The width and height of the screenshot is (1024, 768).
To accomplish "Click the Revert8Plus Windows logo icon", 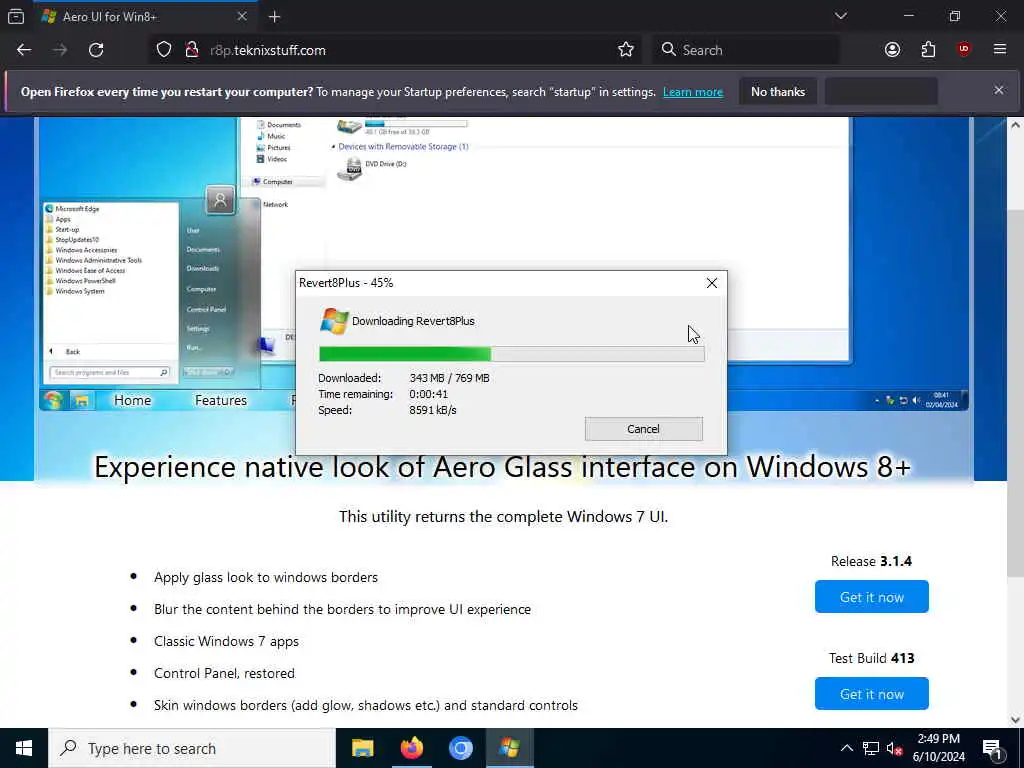I will (x=334, y=321).
